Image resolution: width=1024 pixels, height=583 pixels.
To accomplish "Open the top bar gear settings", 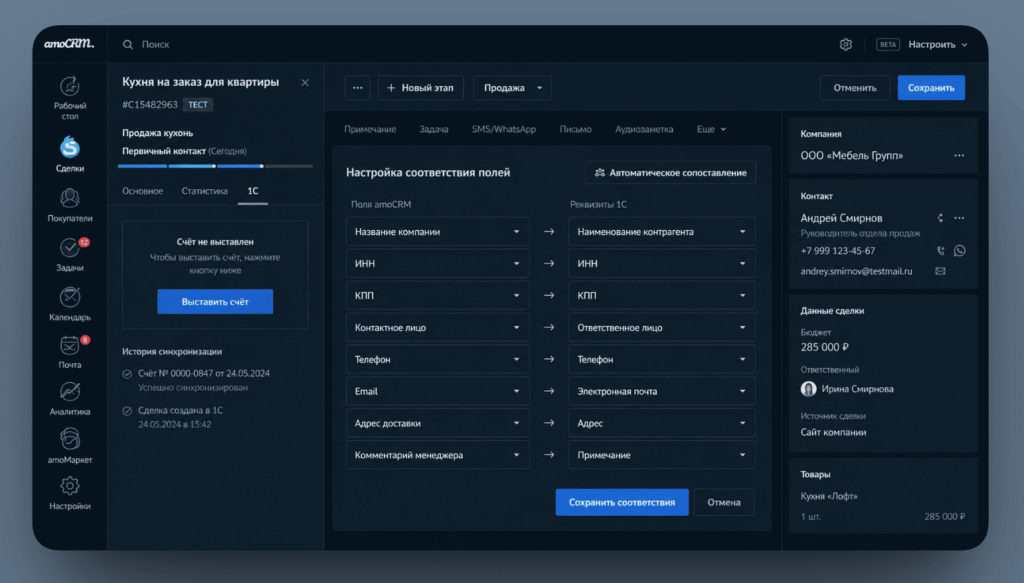I will point(846,44).
